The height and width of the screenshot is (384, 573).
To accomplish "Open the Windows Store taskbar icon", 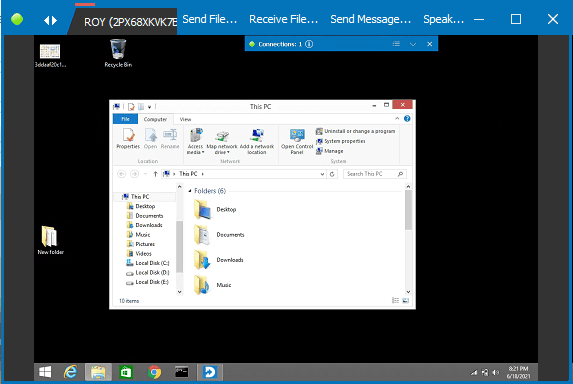I will click(126, 372).
